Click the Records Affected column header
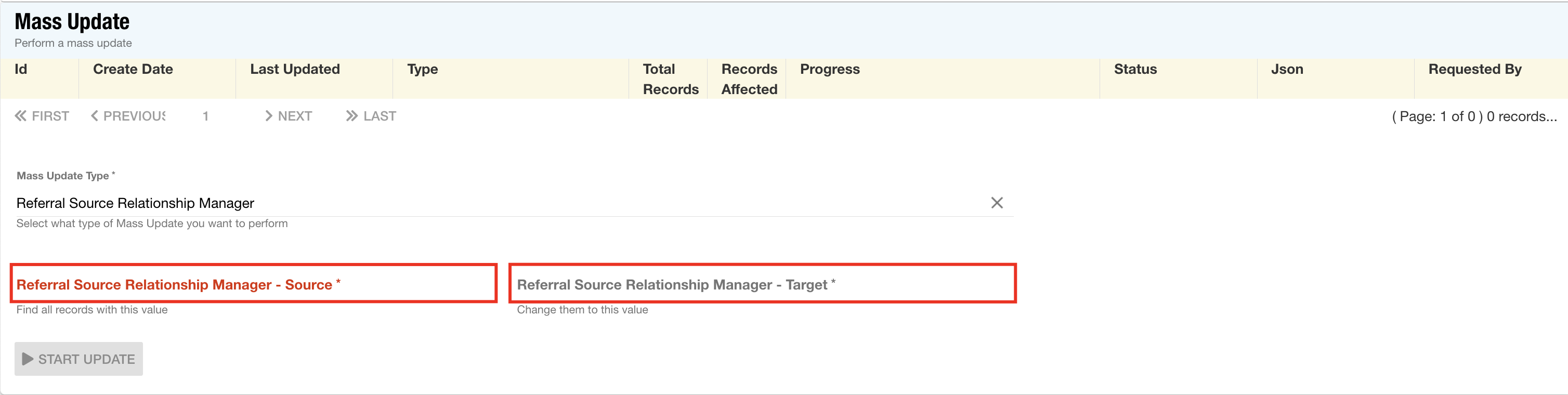The width and height of the screenshot is (1568, 395). point(749,79)
